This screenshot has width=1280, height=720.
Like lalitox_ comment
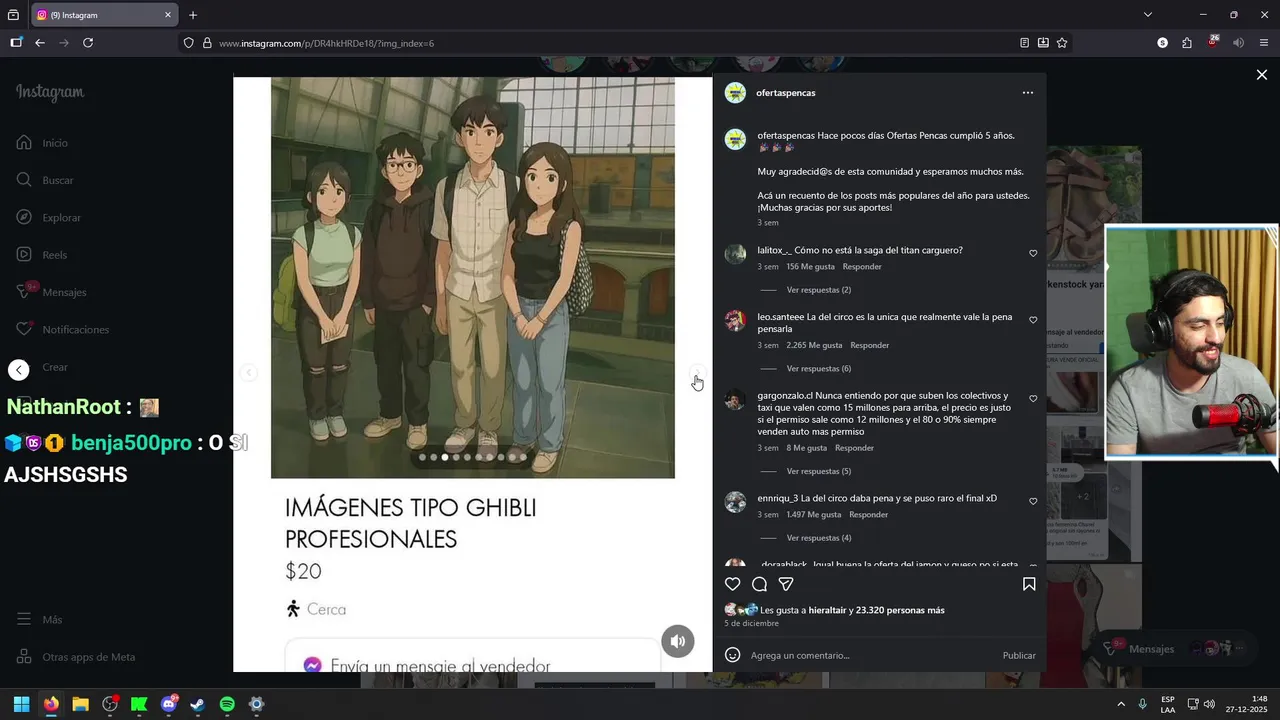(1033, 254)
